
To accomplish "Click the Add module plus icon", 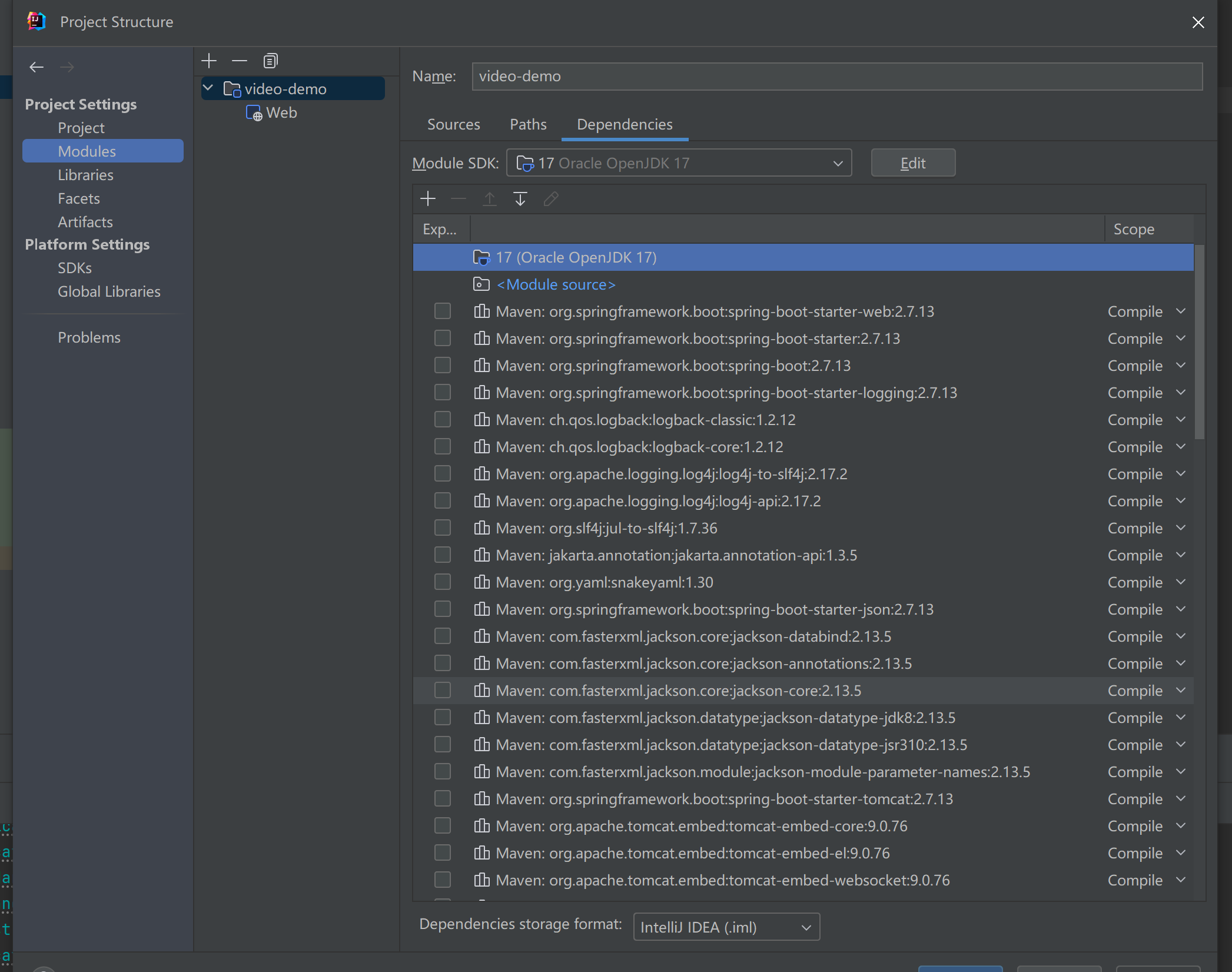I will click(209, 61).
